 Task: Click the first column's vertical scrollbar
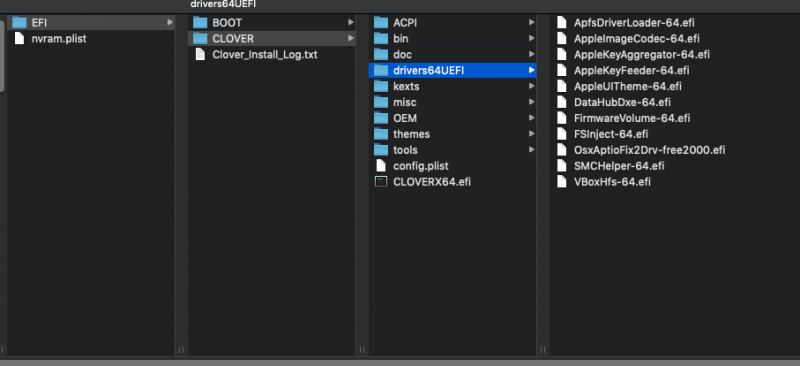tap(2, 55)
